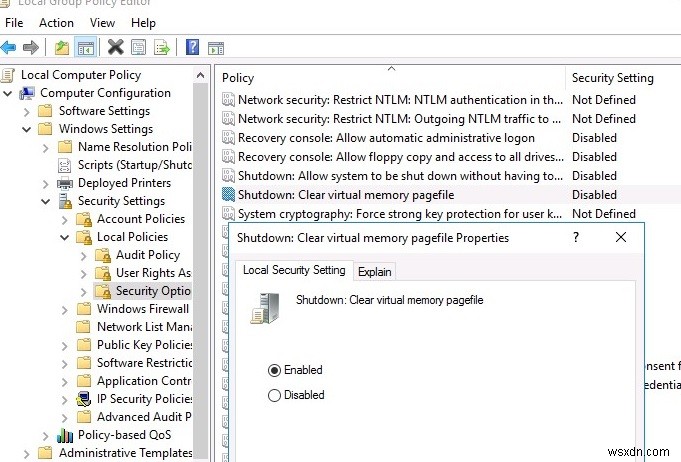The height and width of the screenshot is (462, 681).
Task: Click the Local Computer Policy scroll icon
Action: pyautogui.click(x=8, y=75)
